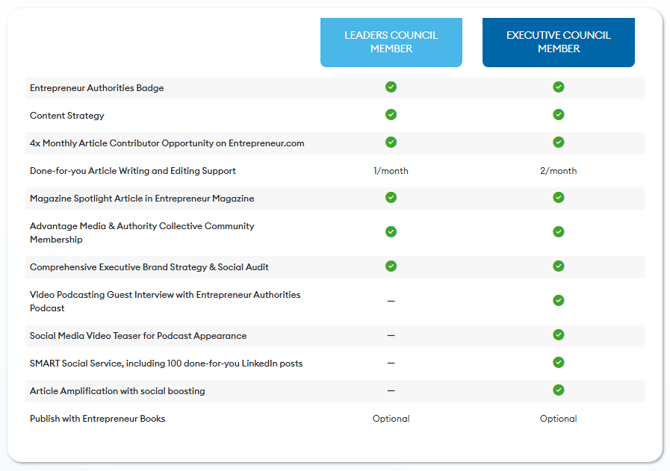
Task: Click Executive checkmark for Magazine Spotlight Article
Action: (x=558, y=197)
